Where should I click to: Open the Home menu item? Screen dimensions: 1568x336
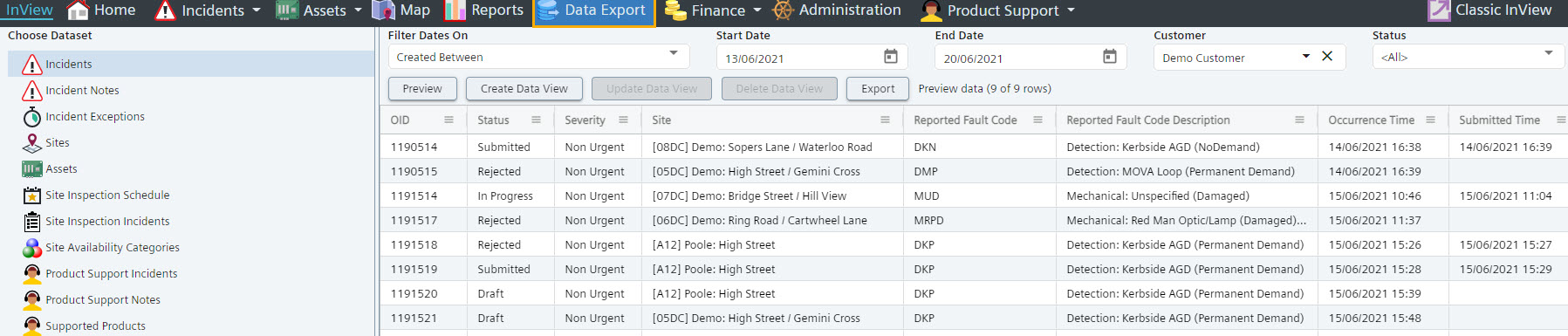pos(102,10)
